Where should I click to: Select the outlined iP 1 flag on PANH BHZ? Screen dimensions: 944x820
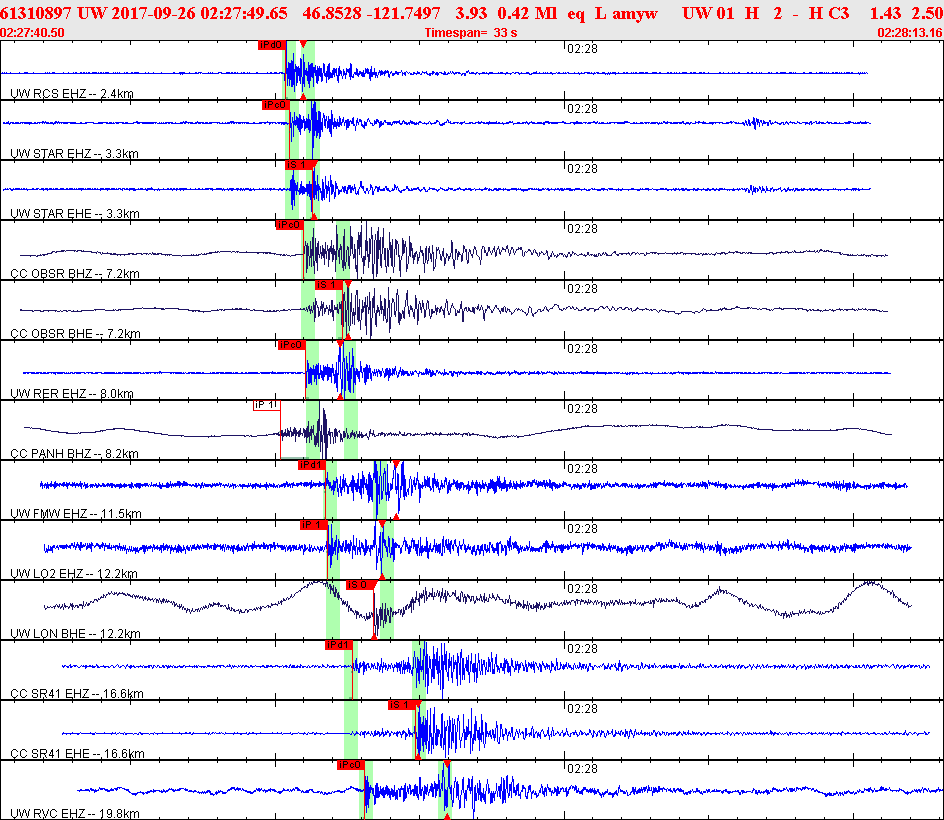click(267, 405)
